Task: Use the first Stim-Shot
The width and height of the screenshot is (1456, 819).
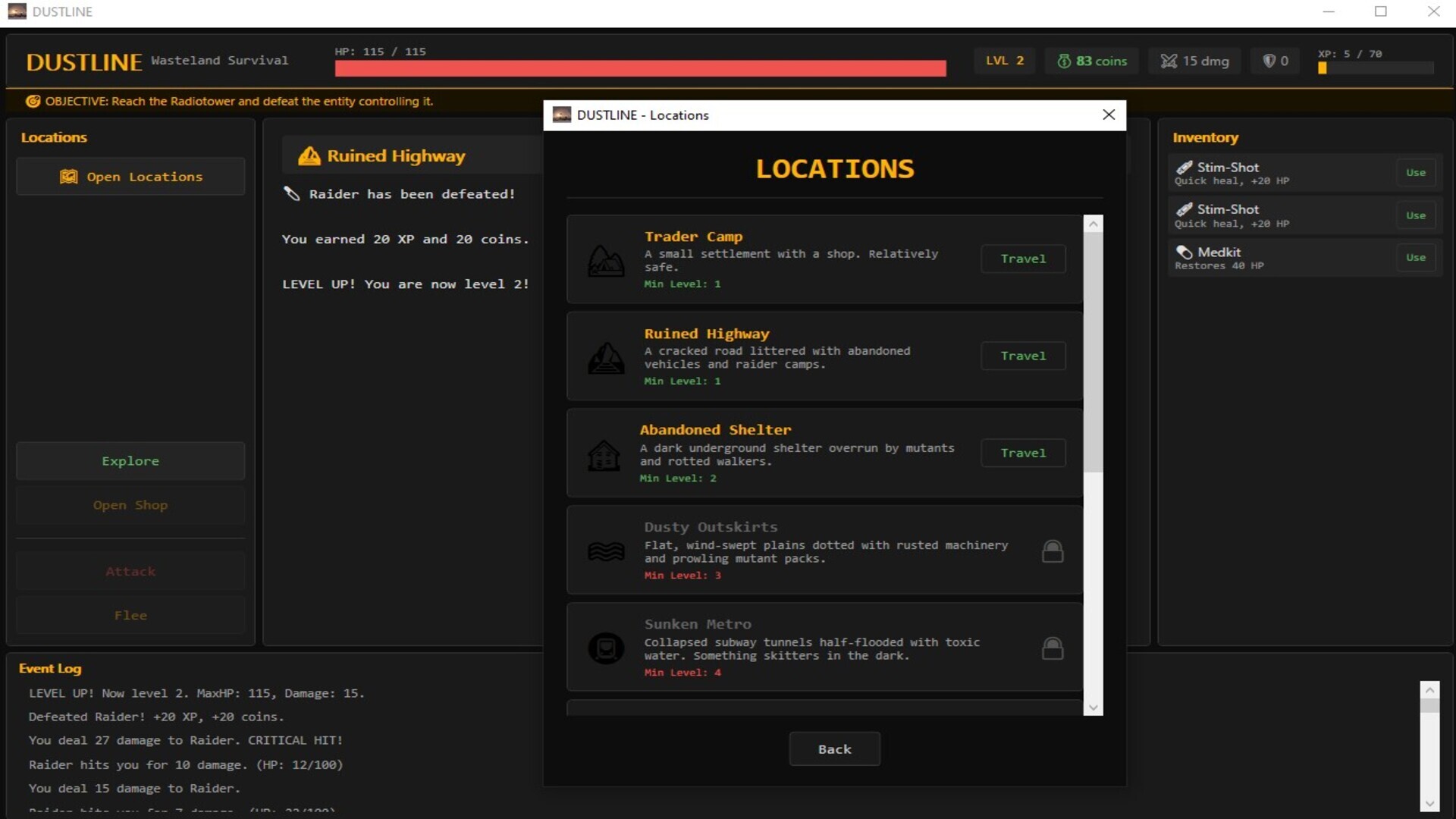Action: coord(1415,173)
